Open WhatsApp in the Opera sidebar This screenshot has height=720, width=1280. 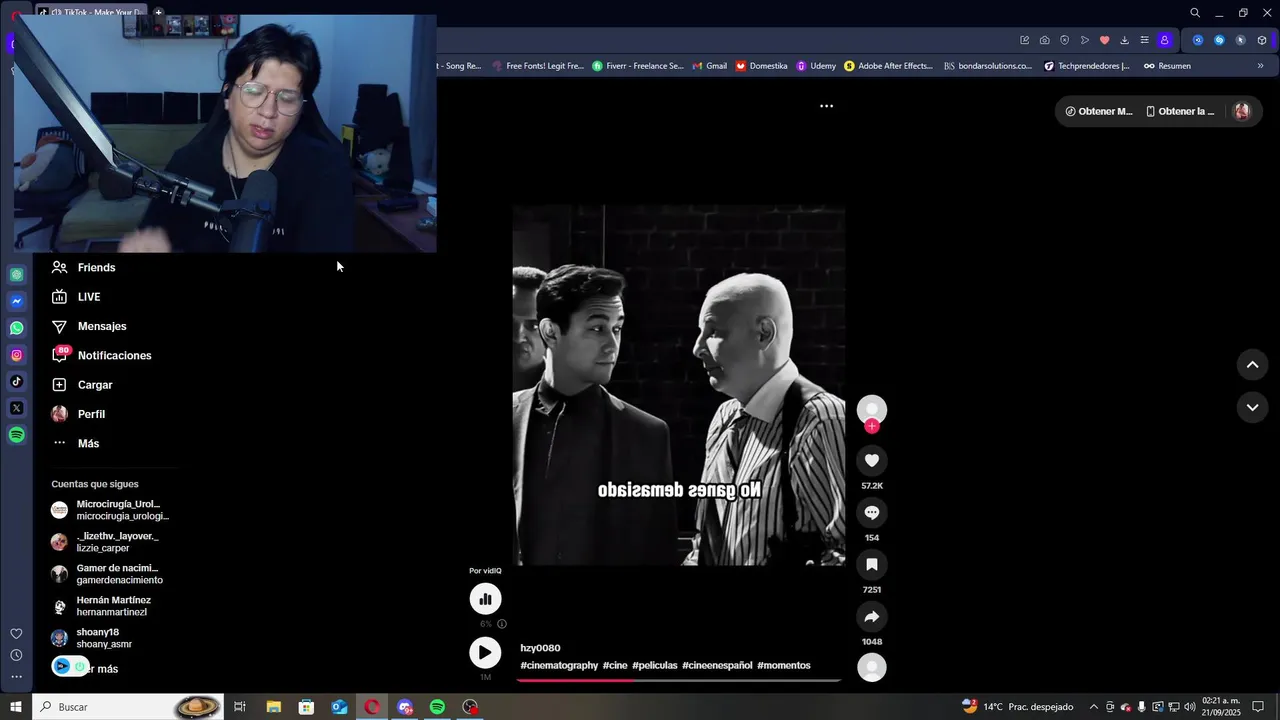[x=17, y=328]
